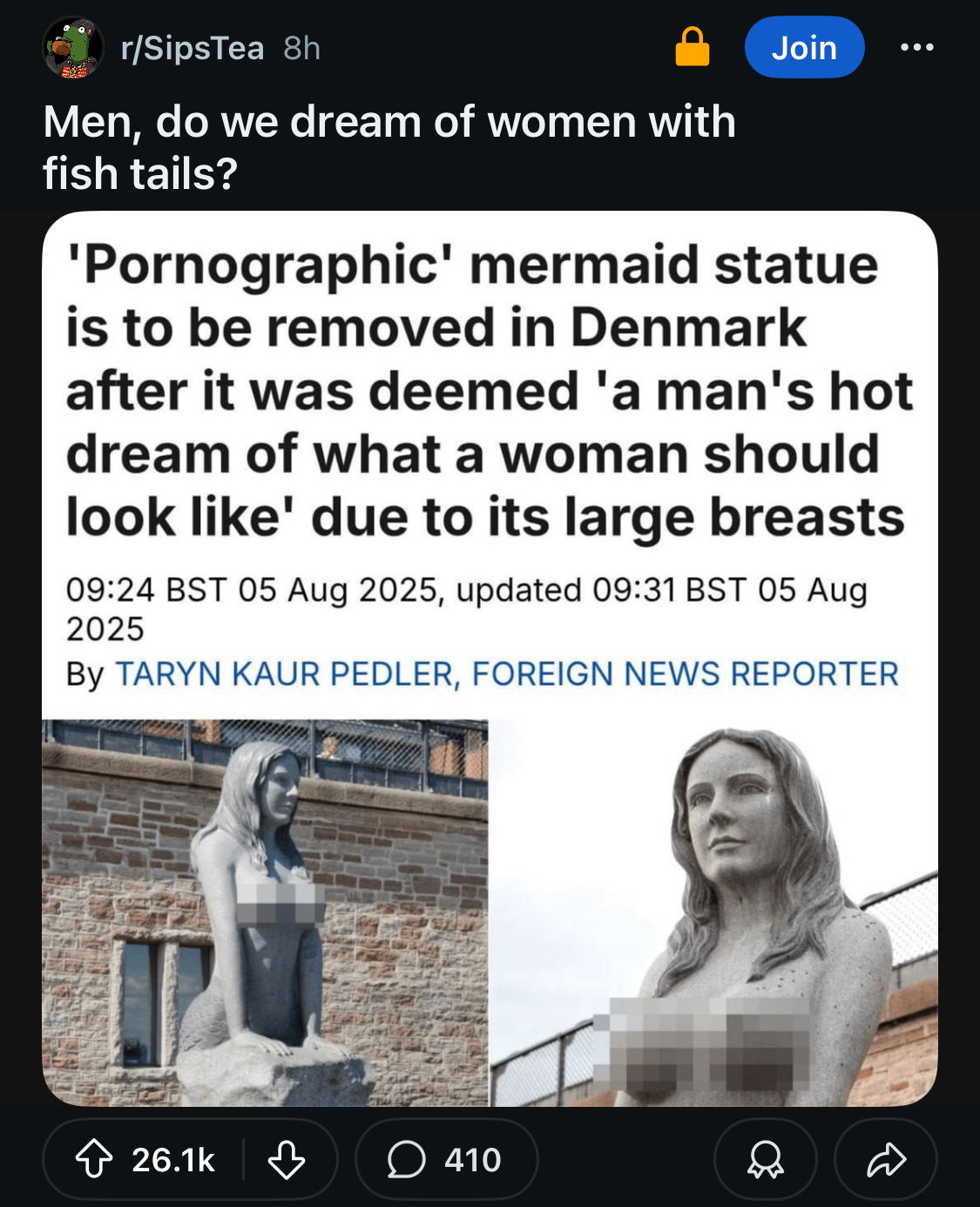Open the 410 comments count
Image resolution: width=980 pixels, height=1207 pixels.
point(473,1160)
